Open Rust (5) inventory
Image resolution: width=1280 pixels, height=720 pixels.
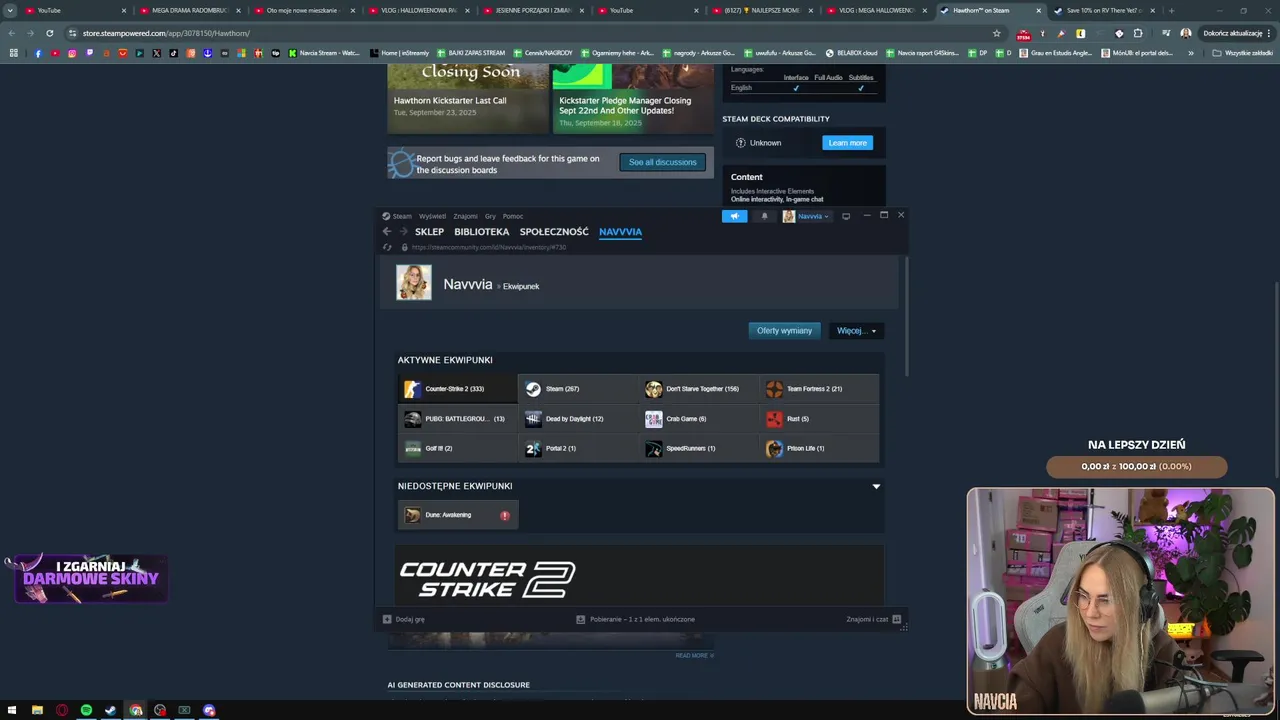(819, 419)
